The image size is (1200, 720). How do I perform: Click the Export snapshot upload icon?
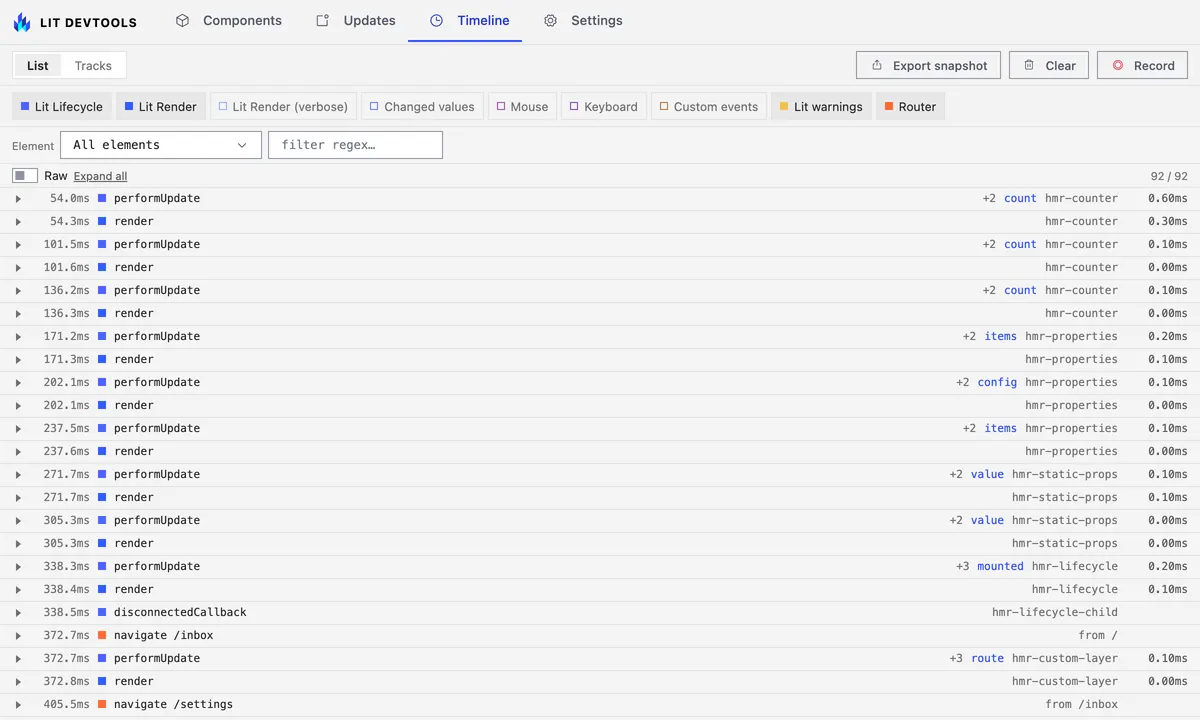[877, 65]
